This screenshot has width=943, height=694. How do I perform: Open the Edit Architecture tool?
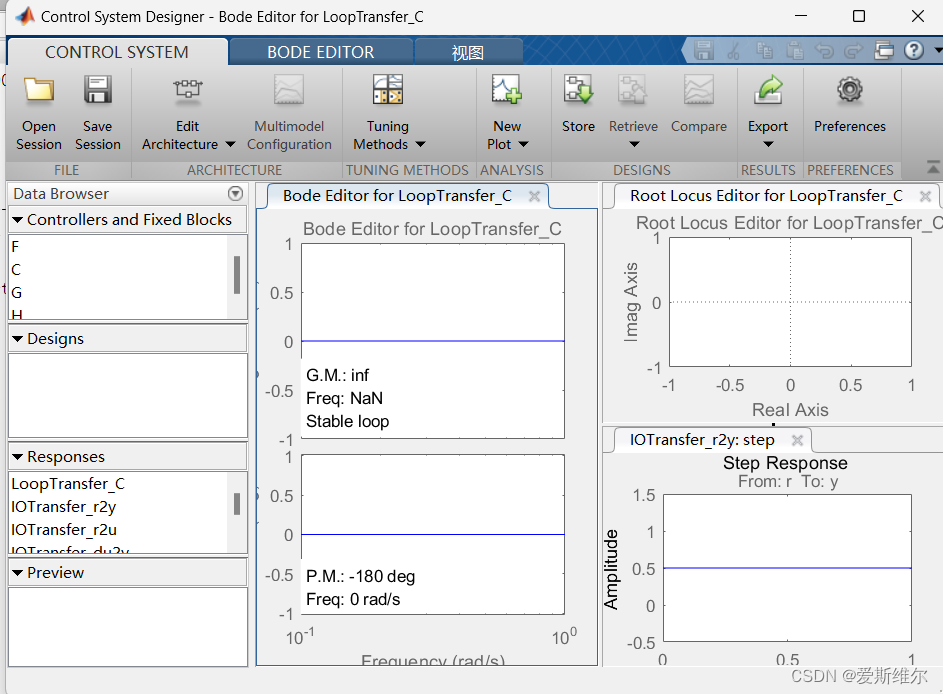pyautogui.click(x=188, y=113)
